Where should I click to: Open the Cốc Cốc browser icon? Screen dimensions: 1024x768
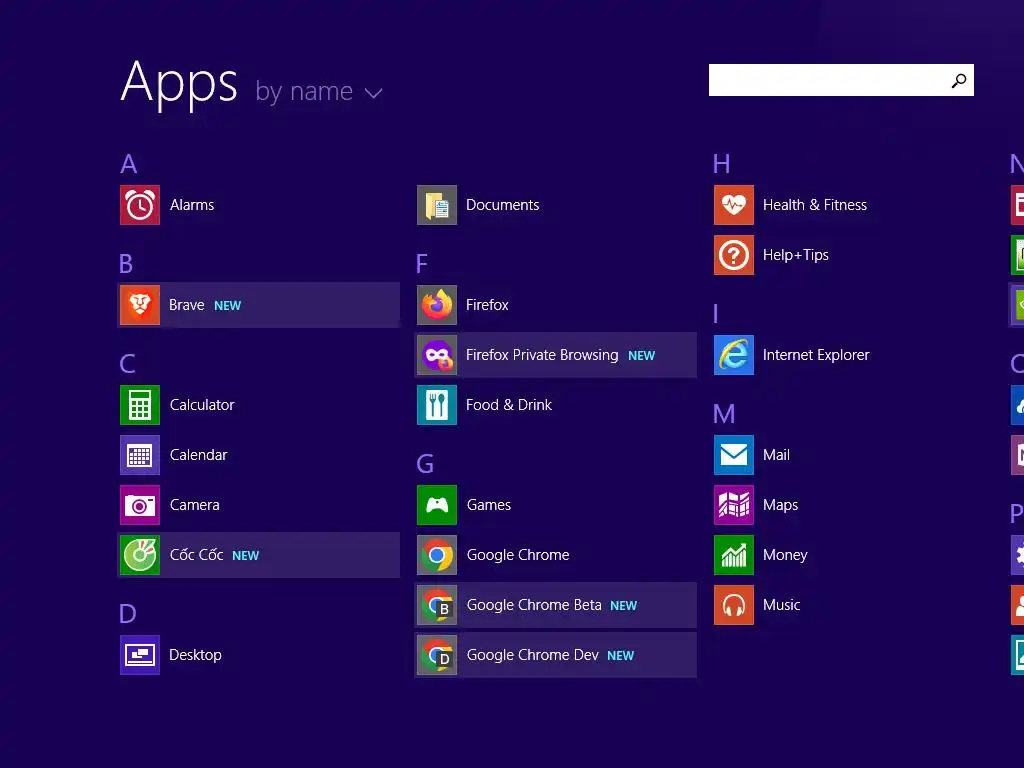pyautogui.click(x=140, y=555)
